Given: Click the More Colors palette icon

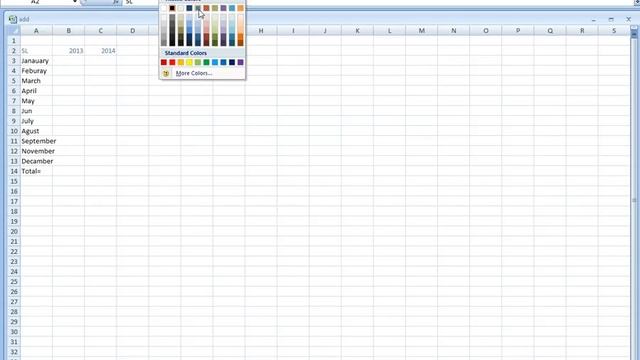Looking at the screenshot, I should pos(166,73).
